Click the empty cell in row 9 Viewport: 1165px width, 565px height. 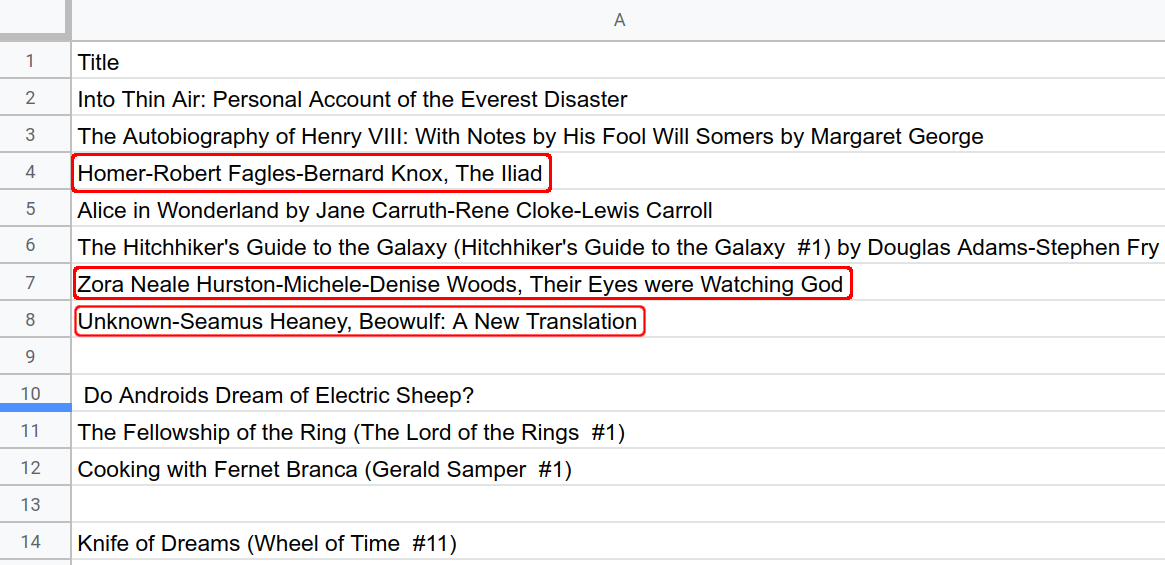pos(618,357)
